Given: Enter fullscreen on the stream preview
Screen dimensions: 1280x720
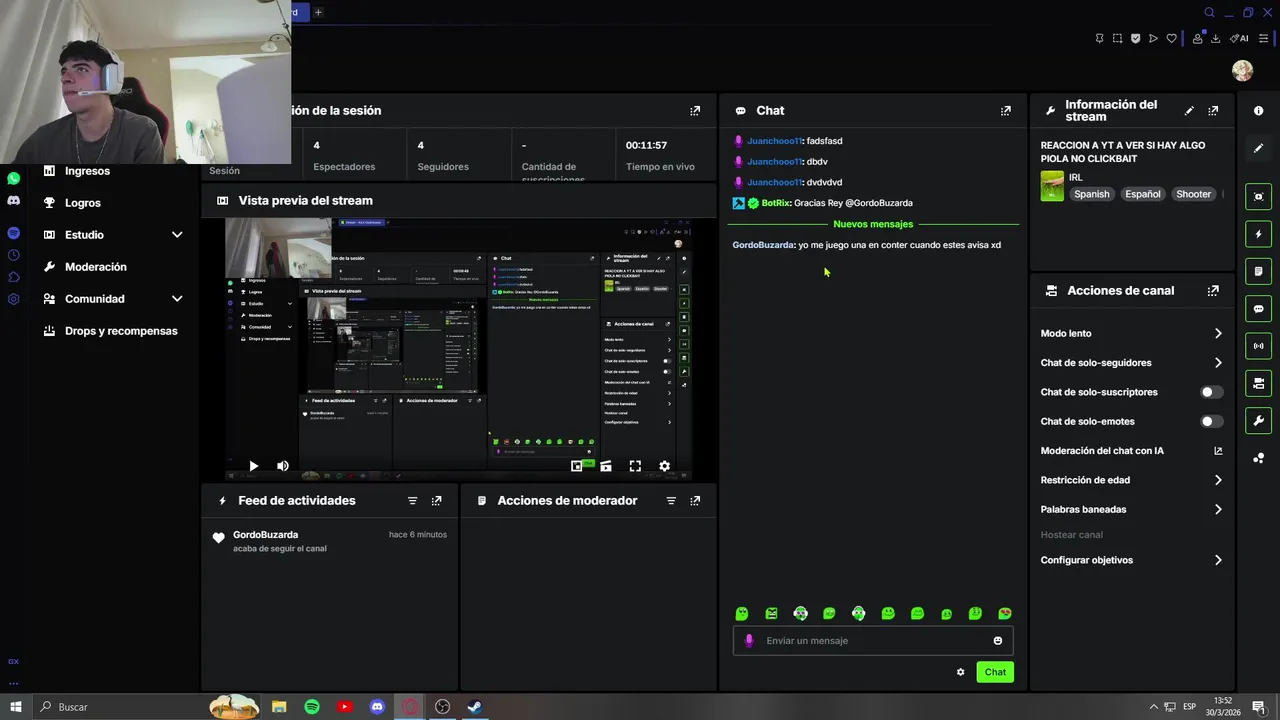Looking at the screenshot, I should coord(635,466).
